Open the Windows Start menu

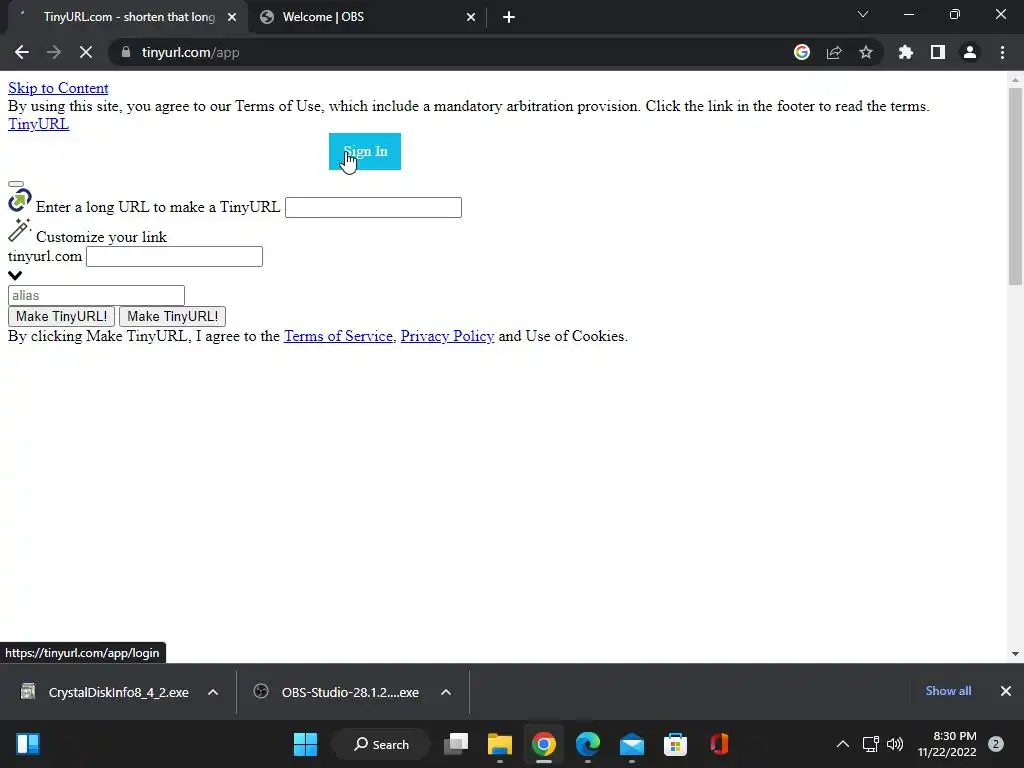305,744
